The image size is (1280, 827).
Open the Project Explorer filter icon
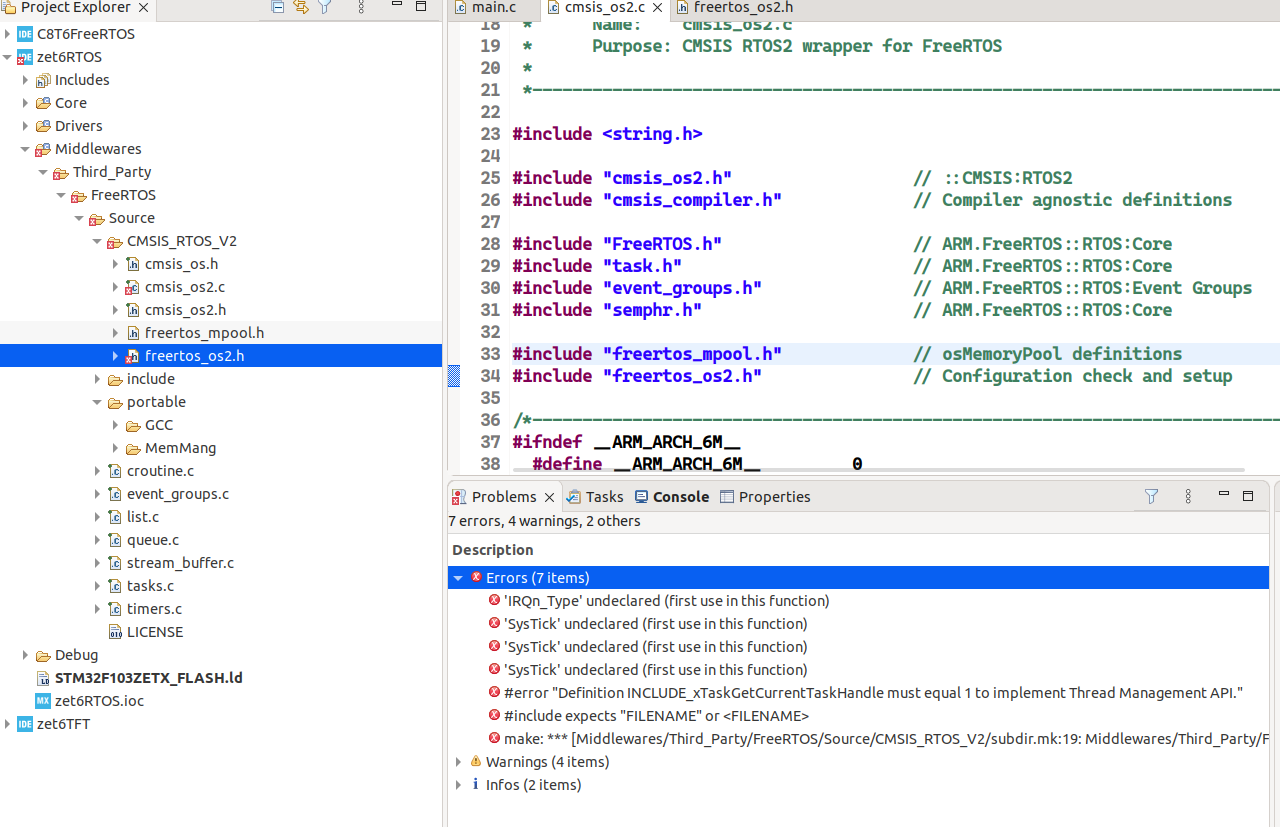click(x=324, y=6)
